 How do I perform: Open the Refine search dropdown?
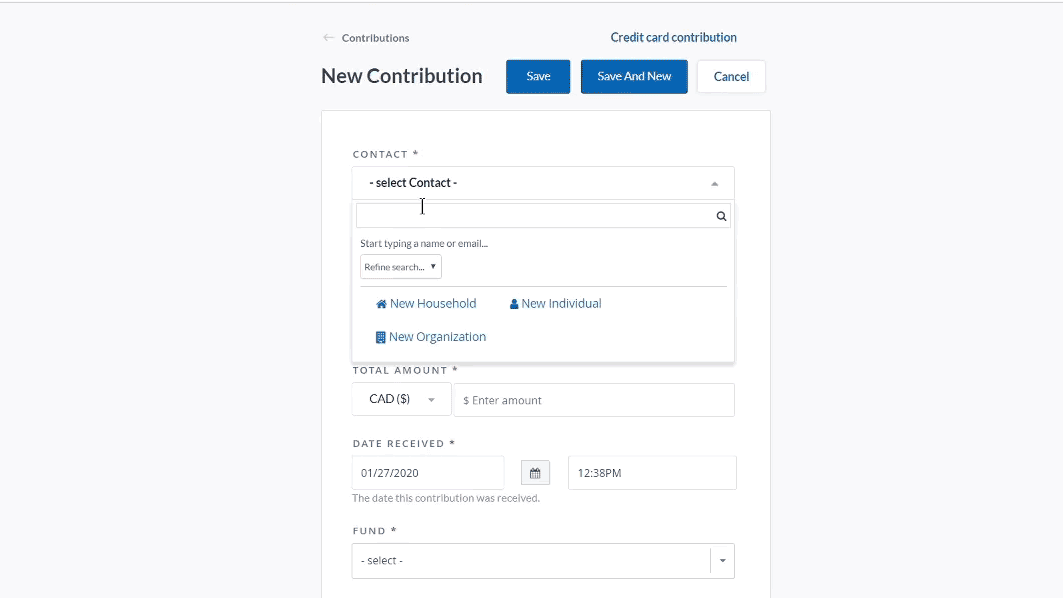click(x=400, y=266)
